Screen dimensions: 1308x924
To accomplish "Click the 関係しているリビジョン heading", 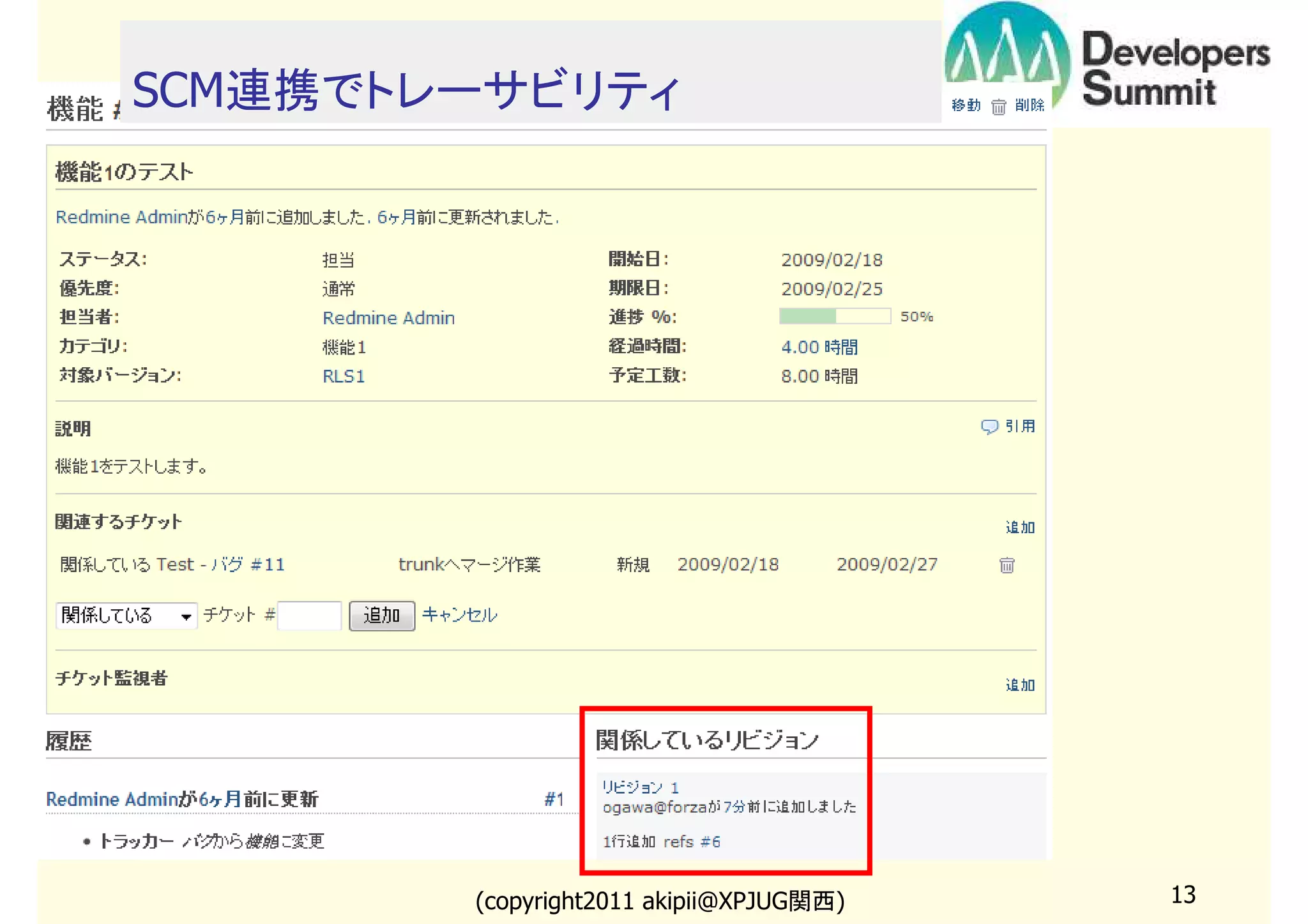I will 707,740.
